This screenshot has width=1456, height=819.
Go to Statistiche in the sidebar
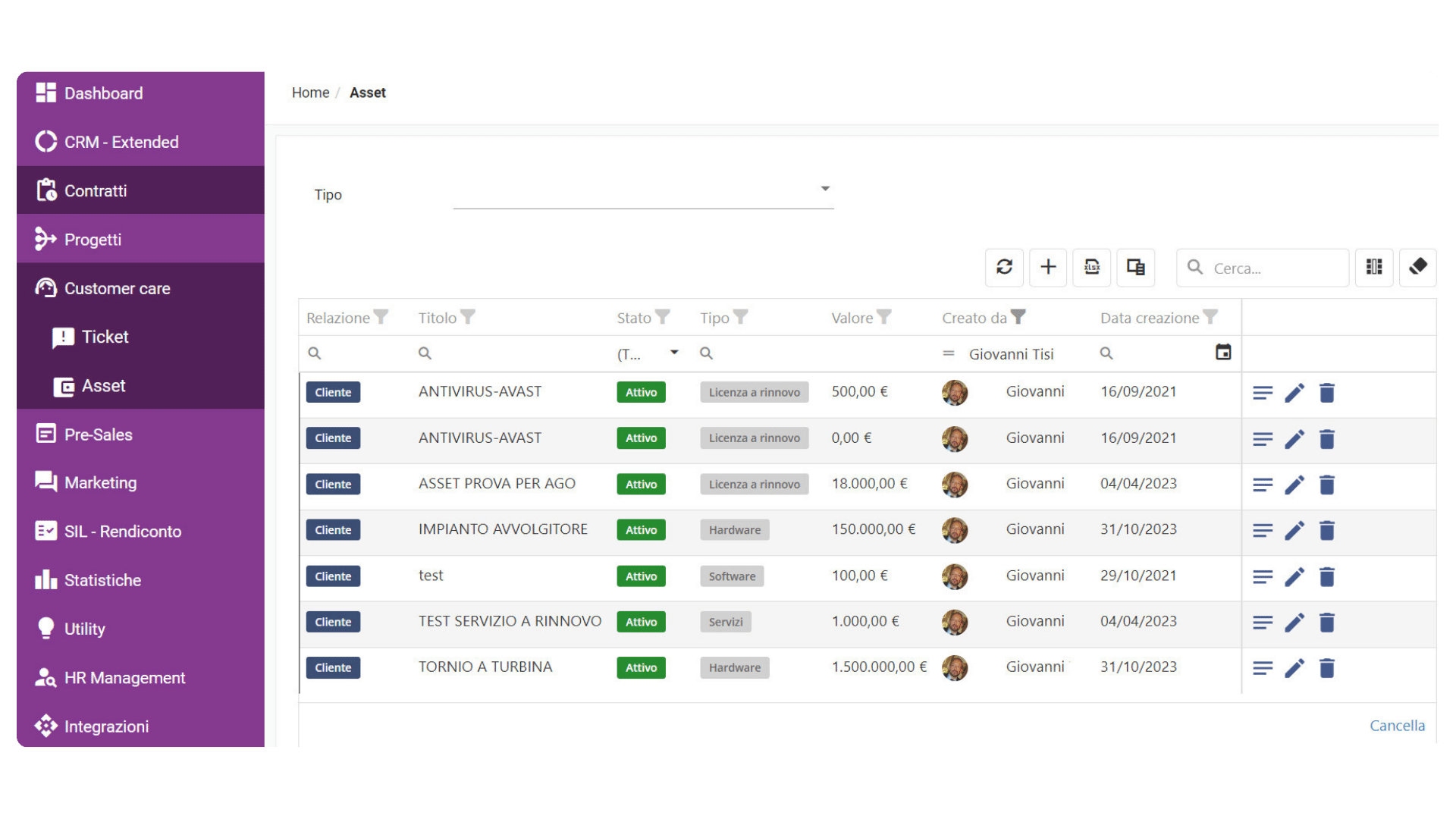102,580
